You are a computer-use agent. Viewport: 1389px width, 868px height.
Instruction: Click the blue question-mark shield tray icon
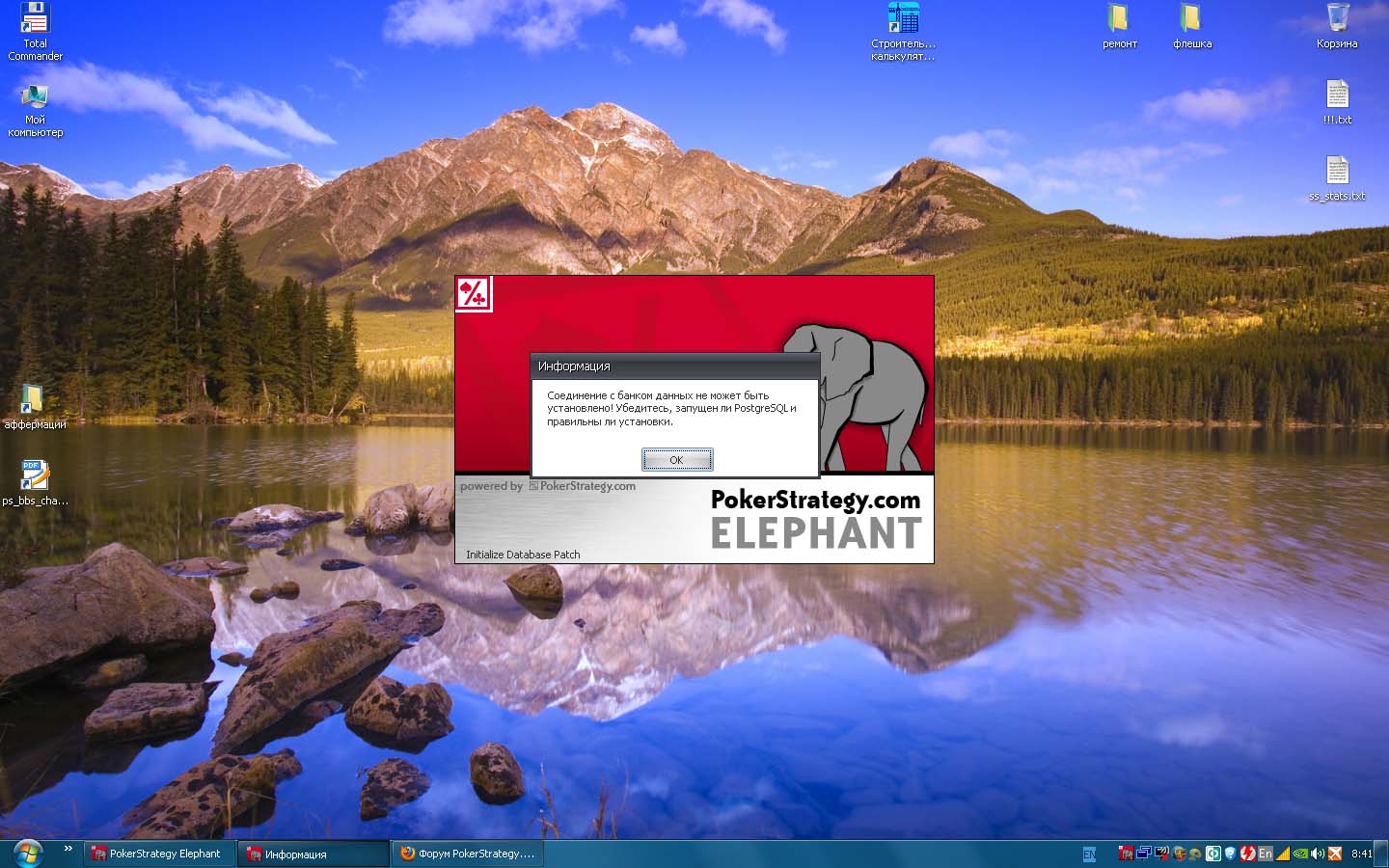(x=1230, y=854)
